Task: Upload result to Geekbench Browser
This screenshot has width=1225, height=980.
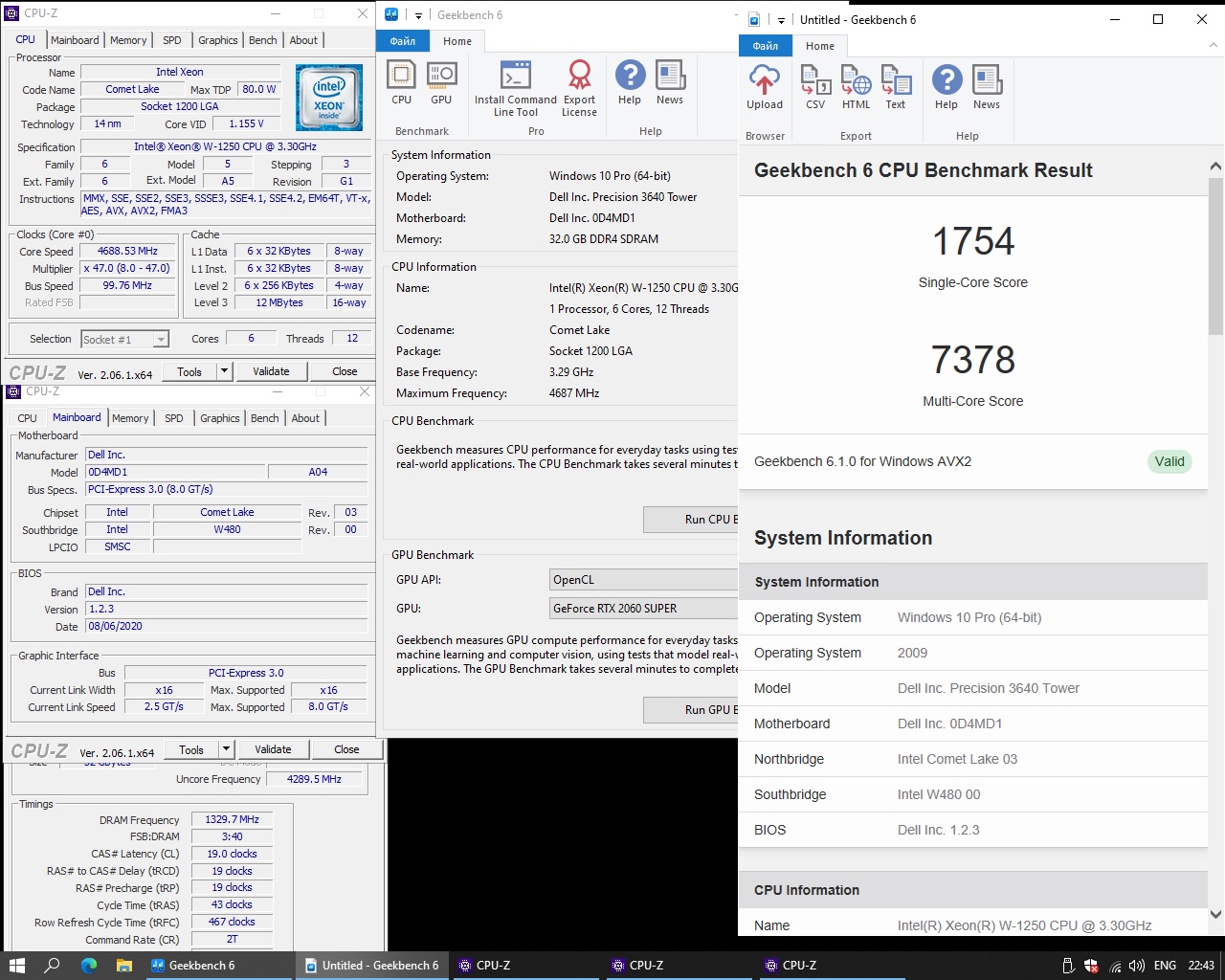Action: pos(765,87)
